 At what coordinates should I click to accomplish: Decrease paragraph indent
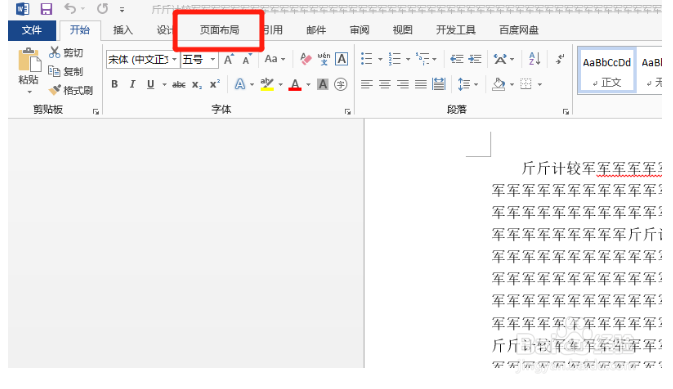457,59
